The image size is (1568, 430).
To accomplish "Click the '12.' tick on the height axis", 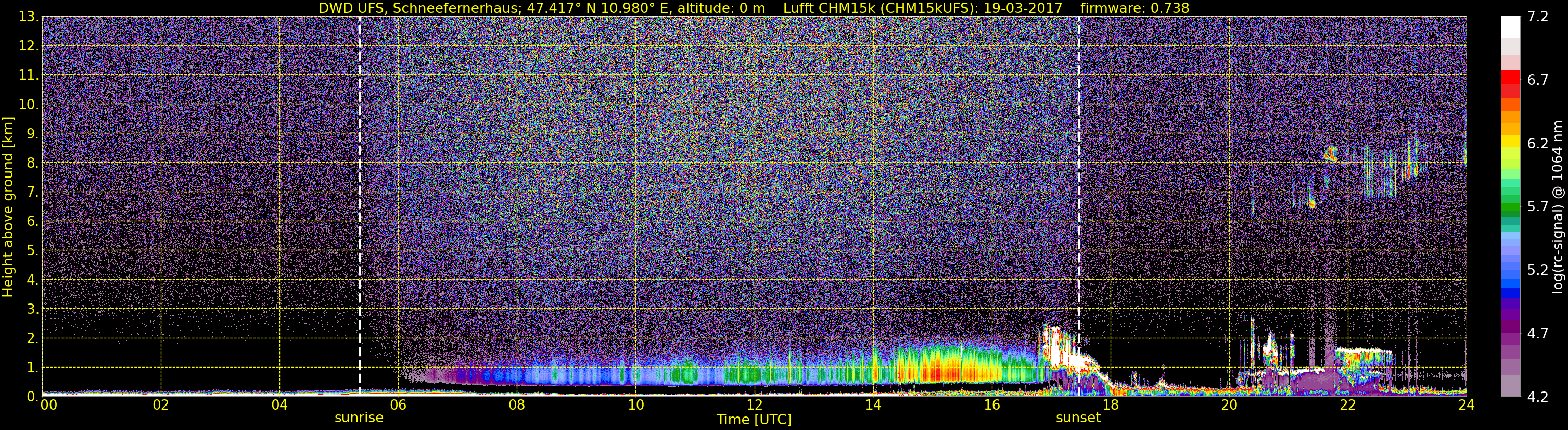I will coord(29,46).
